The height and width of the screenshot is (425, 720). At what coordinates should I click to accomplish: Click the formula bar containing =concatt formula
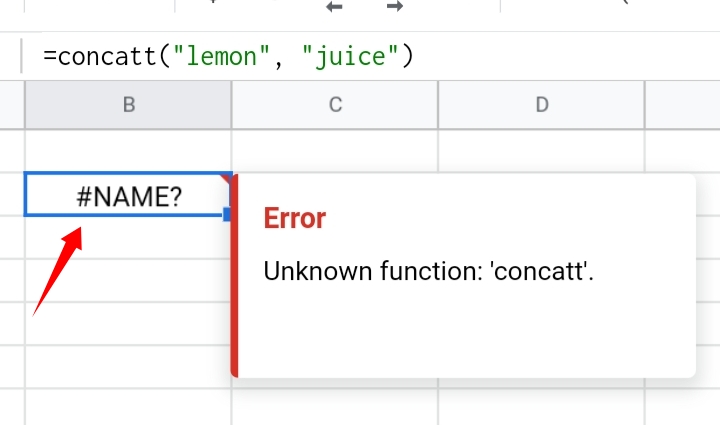[367, 56]
